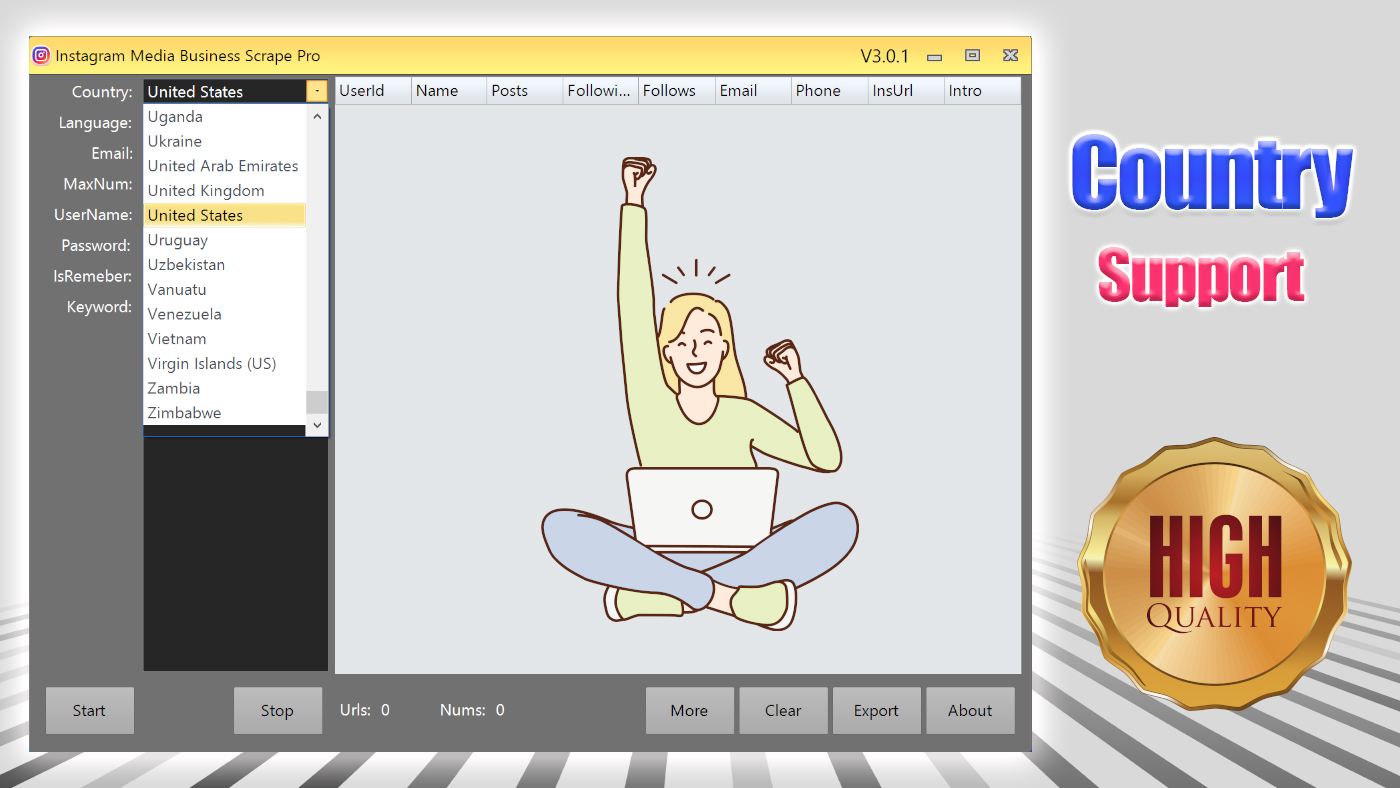
Task: Click the Country combo box field
Action: pos(225,91)
